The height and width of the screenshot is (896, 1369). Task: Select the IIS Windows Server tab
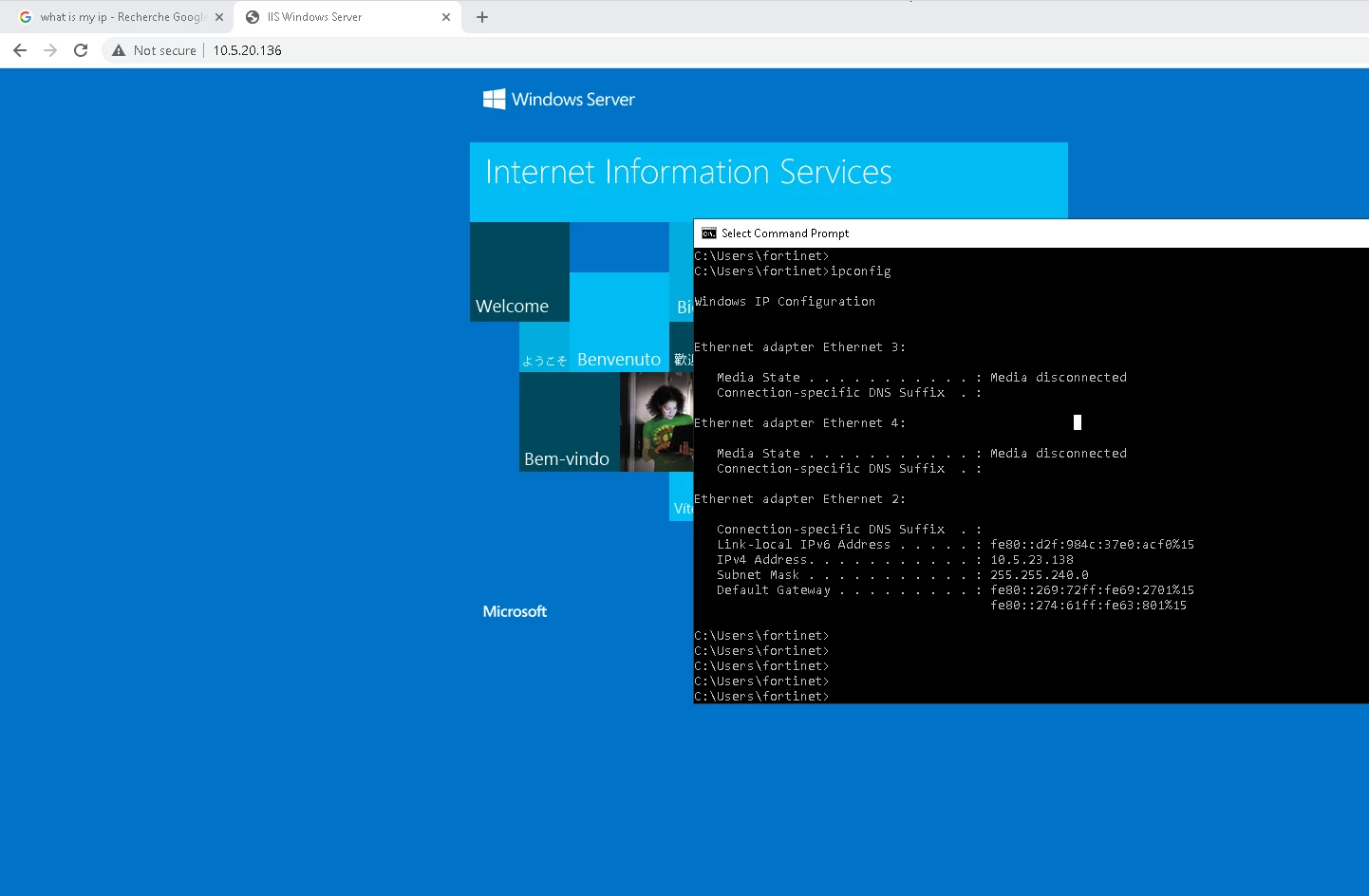tap(347, 17)
